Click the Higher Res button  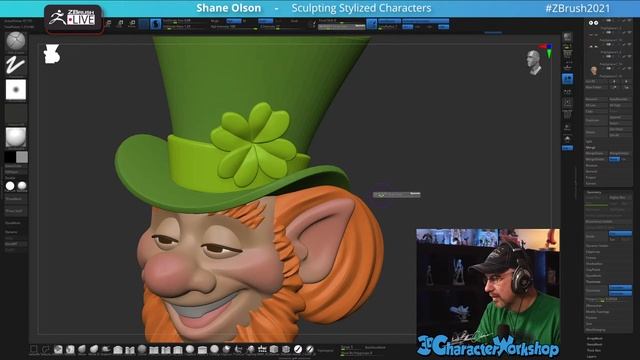click(620, 198)
